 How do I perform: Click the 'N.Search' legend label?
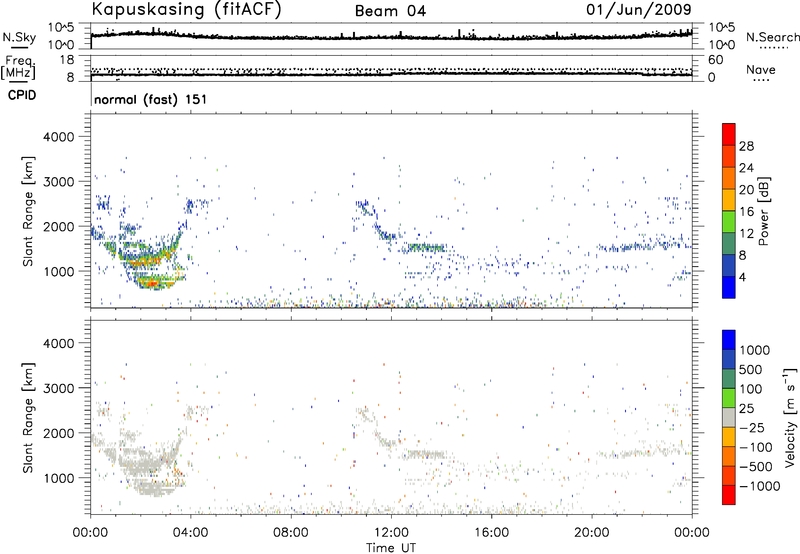point(772,37)
